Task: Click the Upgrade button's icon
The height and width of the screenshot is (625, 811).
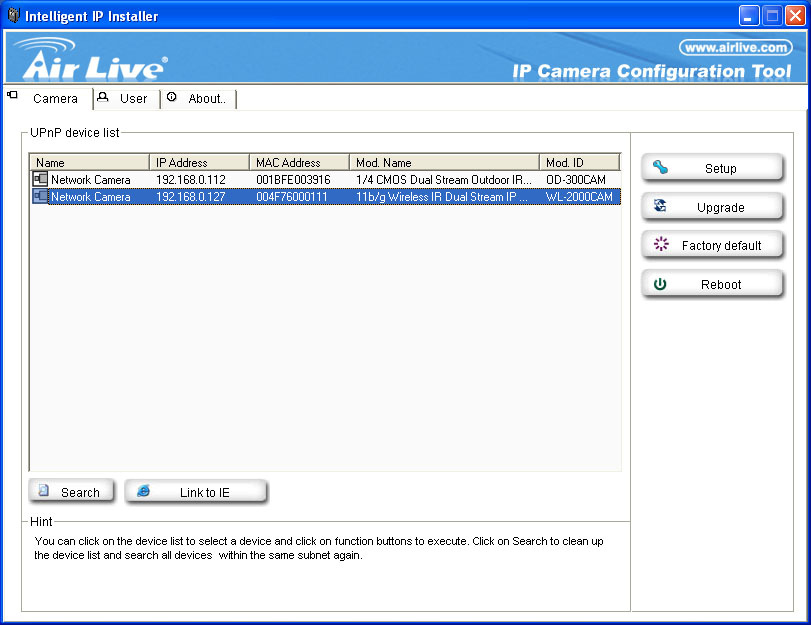Action: 660,206
